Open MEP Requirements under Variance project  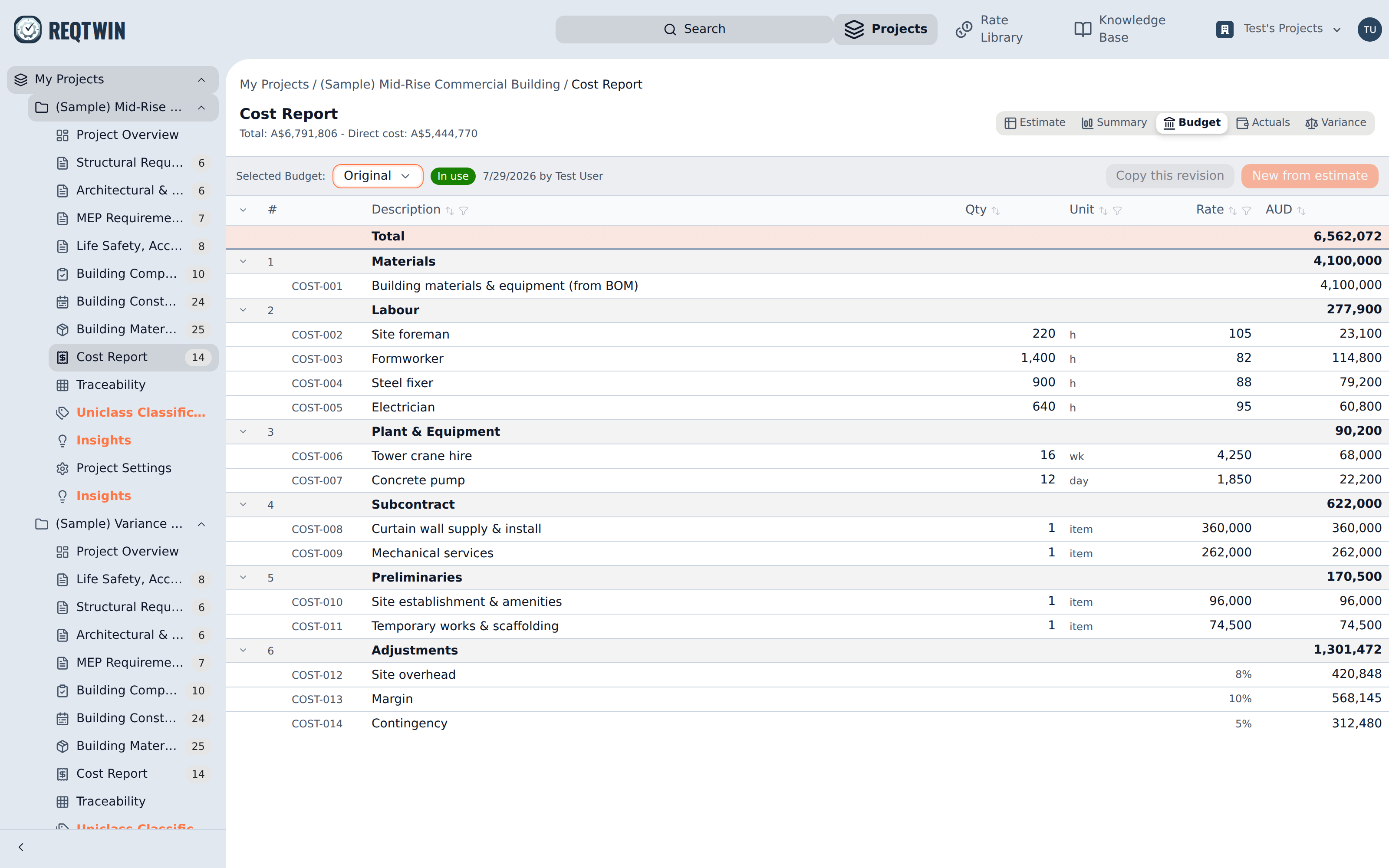point(133,663)
